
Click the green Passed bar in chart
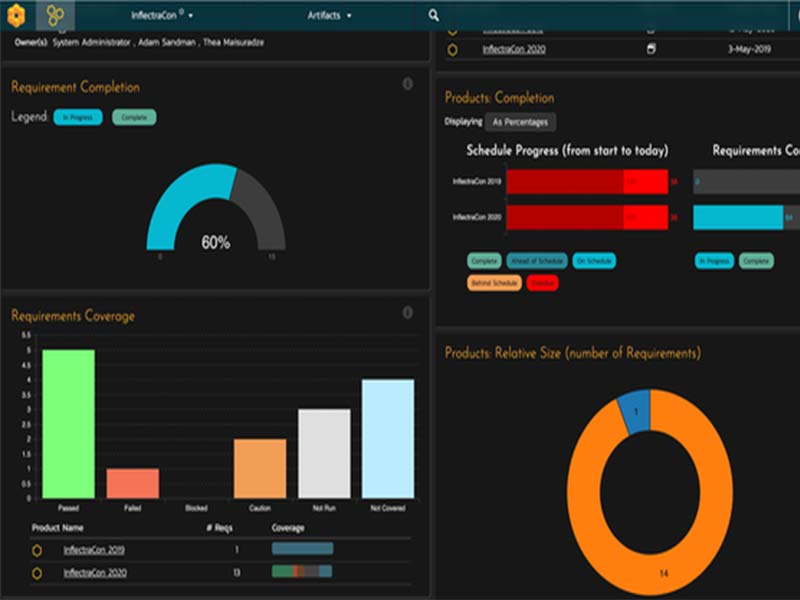(x=68, y=424)
